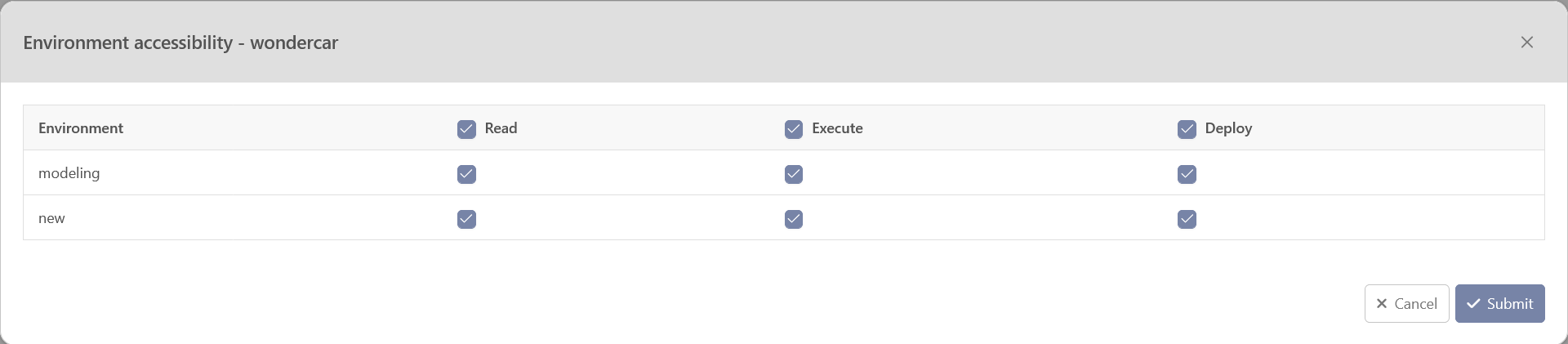Toggle the select-all Read header checkbox
This screenshot has width=1568, height=344.
[x=466, y=129]
